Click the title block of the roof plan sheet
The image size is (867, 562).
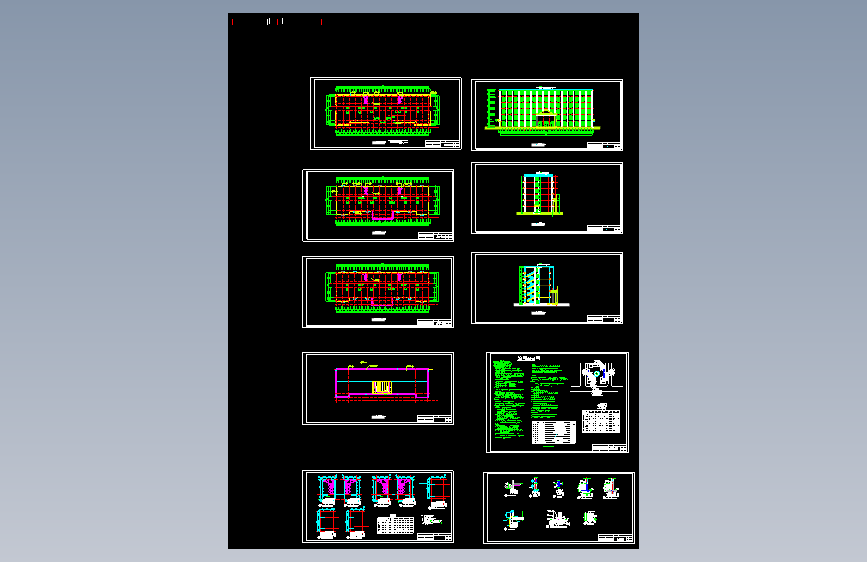[434, 419]
